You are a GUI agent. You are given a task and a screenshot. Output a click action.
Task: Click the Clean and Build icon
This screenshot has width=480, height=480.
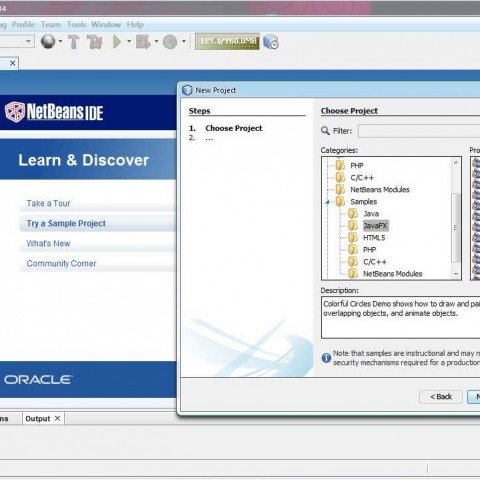point(94,42)
